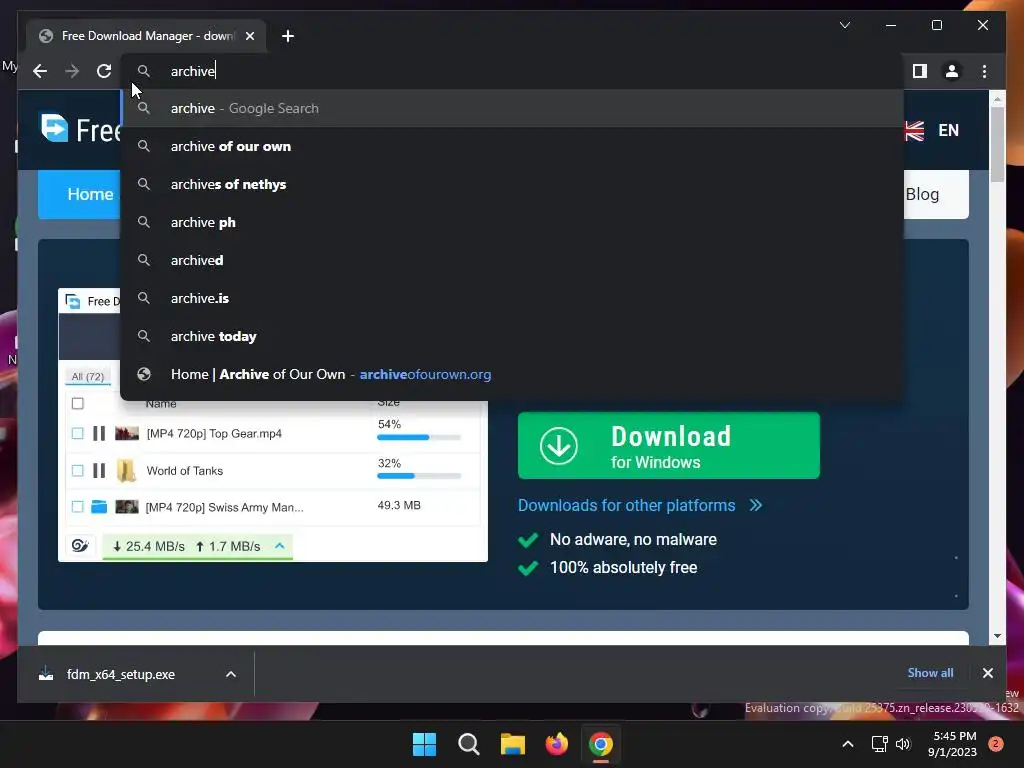Open a new tab with the plus button

coord(287,36)
